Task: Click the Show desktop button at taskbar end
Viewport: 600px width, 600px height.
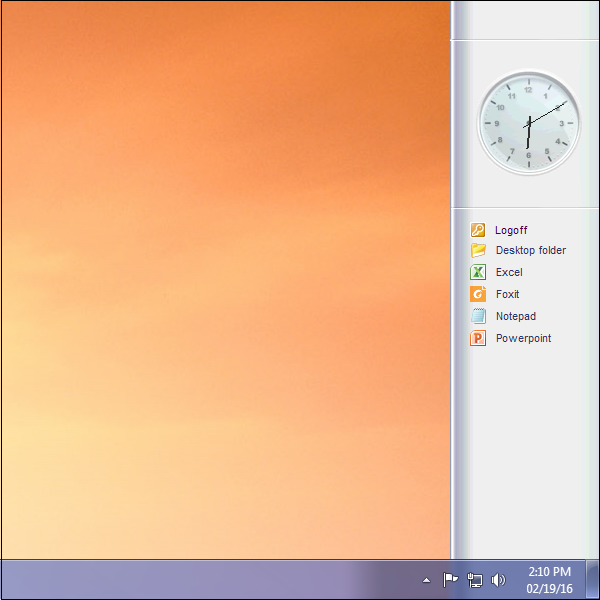Action: 593,580
